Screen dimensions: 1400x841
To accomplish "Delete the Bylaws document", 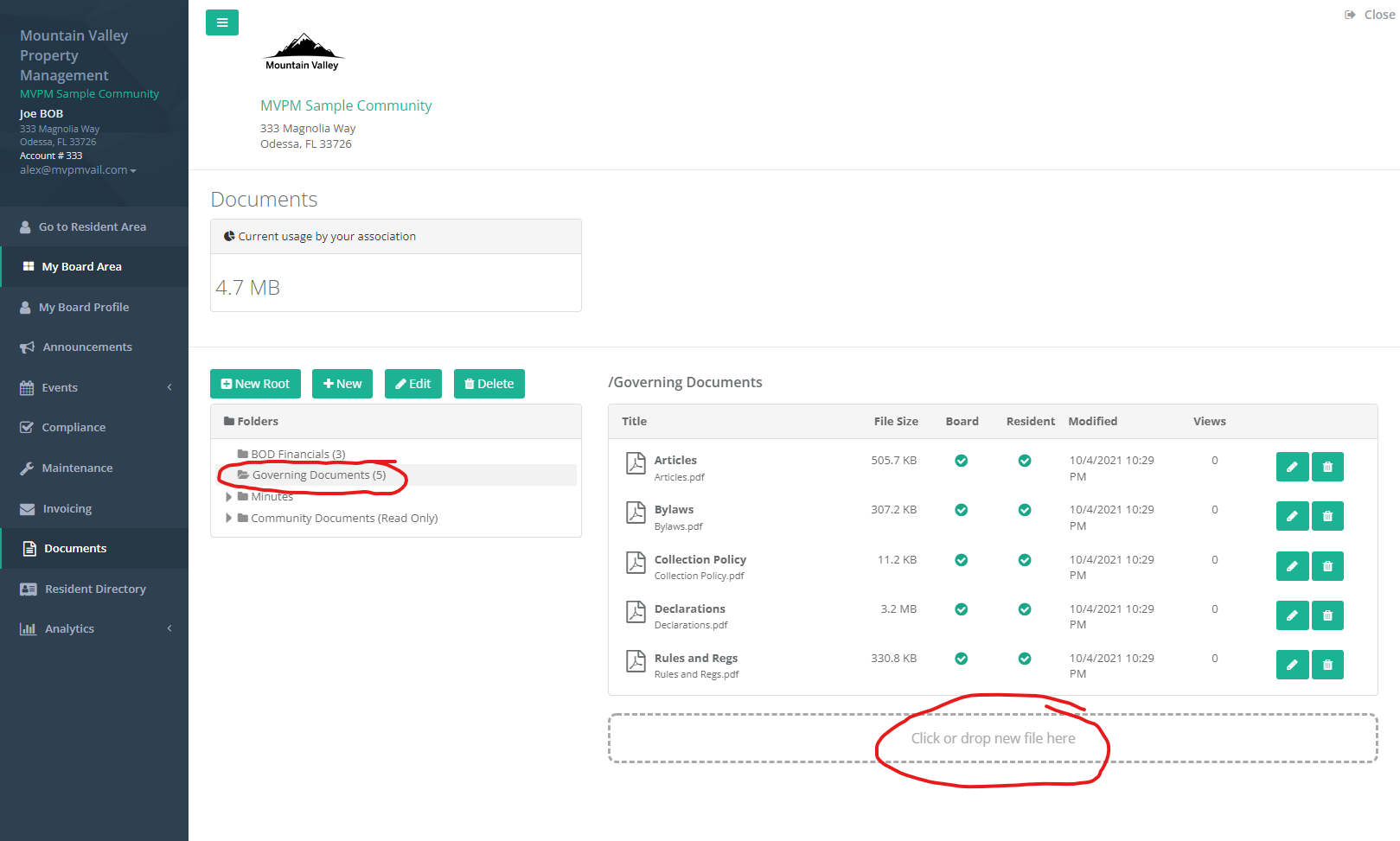I will click(1327, 516).
